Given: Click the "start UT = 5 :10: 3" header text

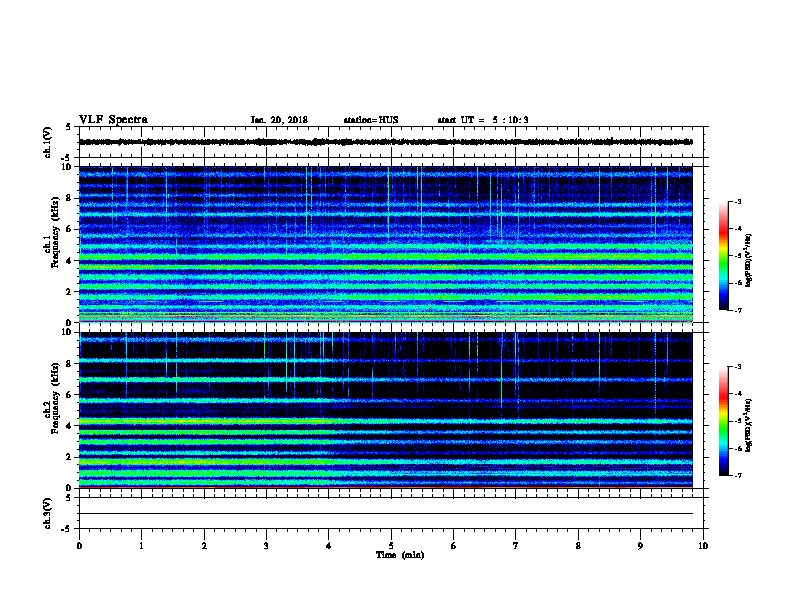Looking at the screenshot, I should click(x=483, y=120).
